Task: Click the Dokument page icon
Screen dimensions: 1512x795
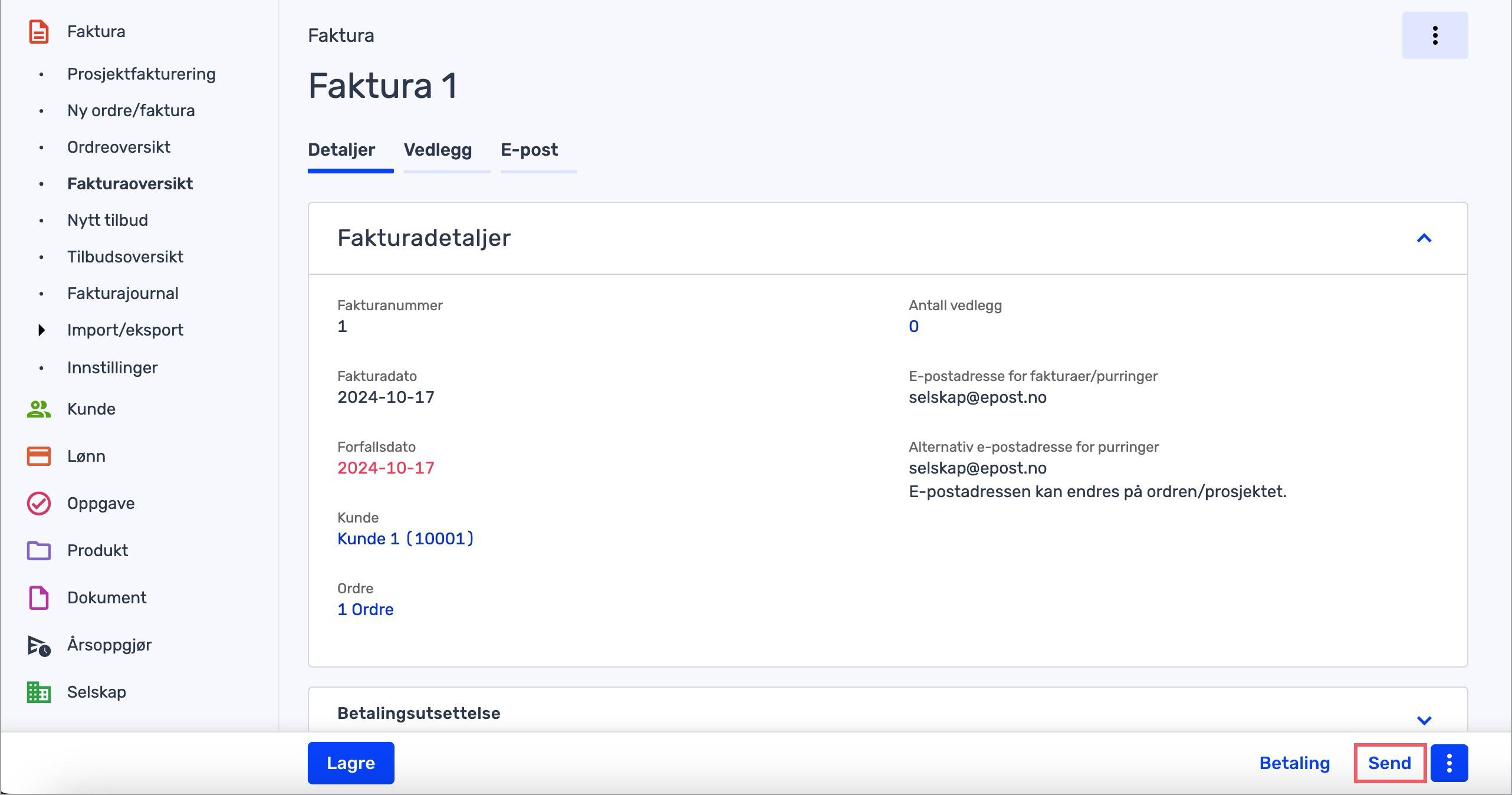Action: [x=39, y=598]
